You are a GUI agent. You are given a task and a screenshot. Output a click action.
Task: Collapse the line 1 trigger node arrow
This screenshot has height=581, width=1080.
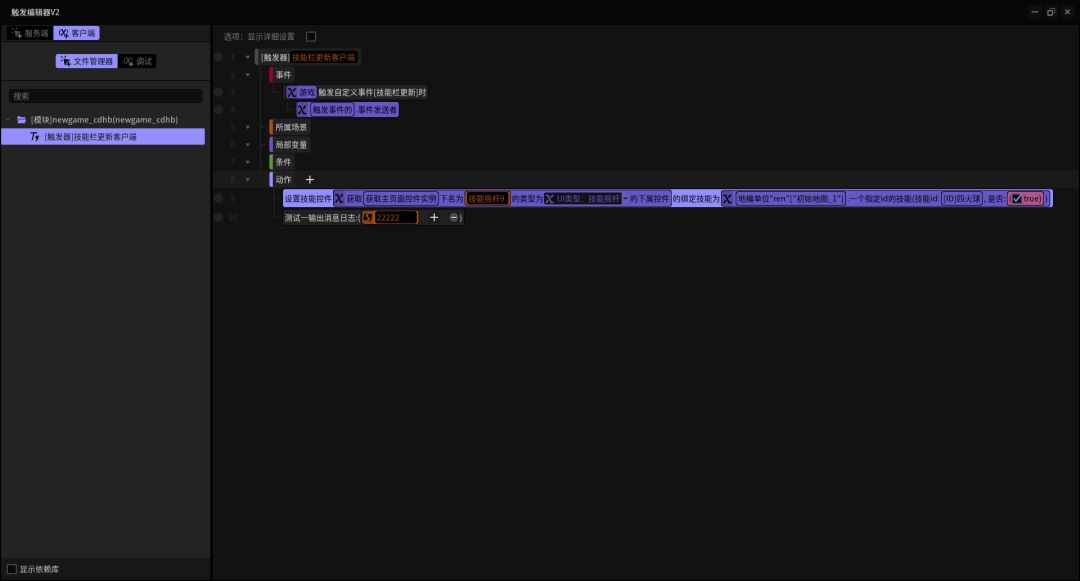248,57
